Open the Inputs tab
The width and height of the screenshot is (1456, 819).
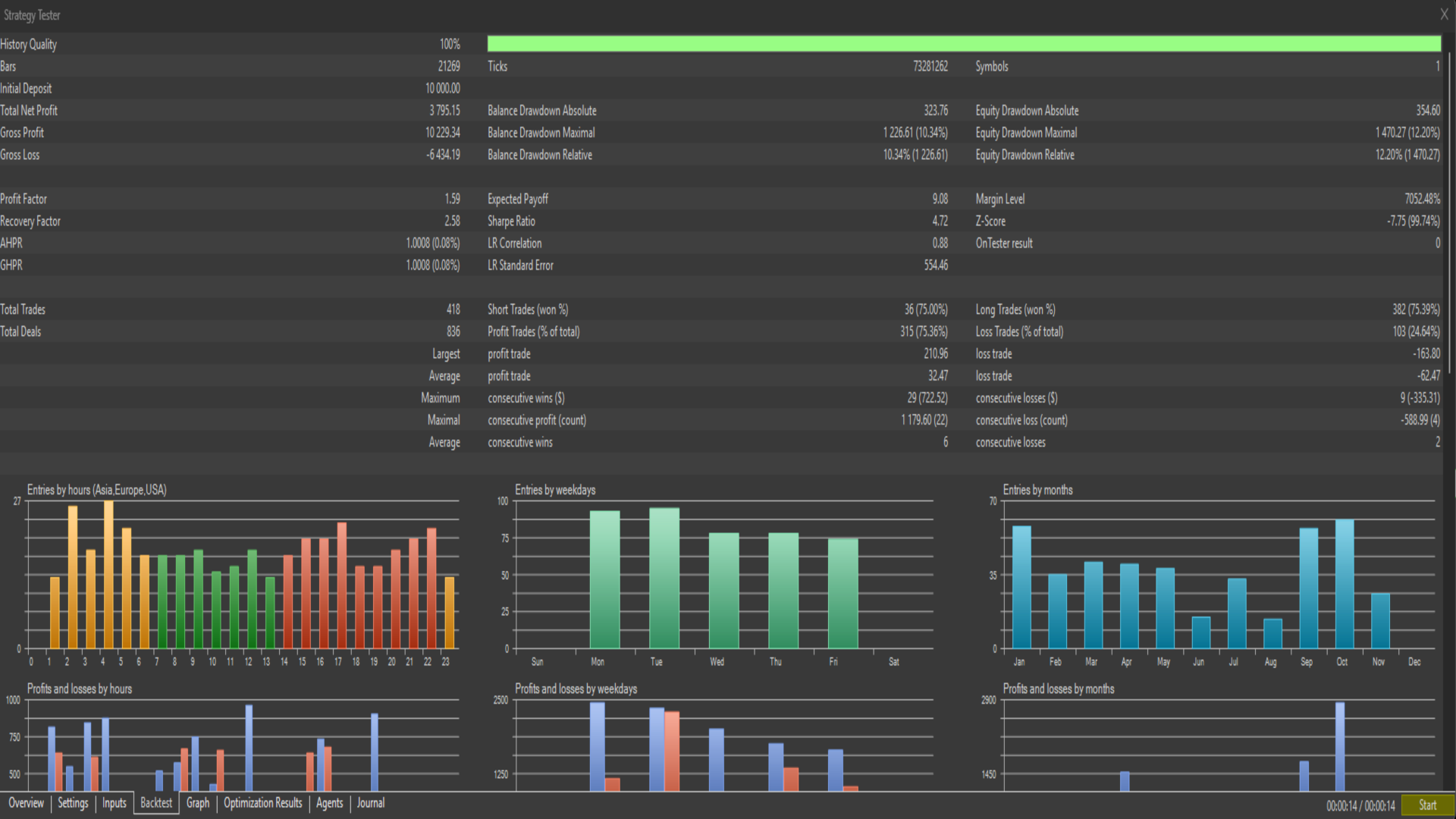point(115,803)
